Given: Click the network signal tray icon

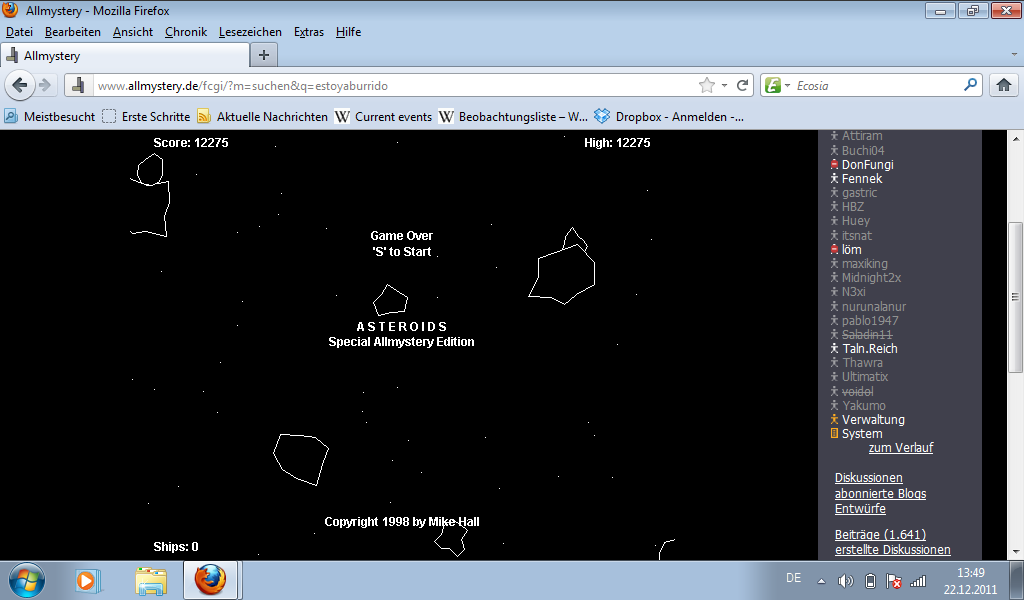Looking at the screenshot, I should pyautogui.click(x=918, y=580).
